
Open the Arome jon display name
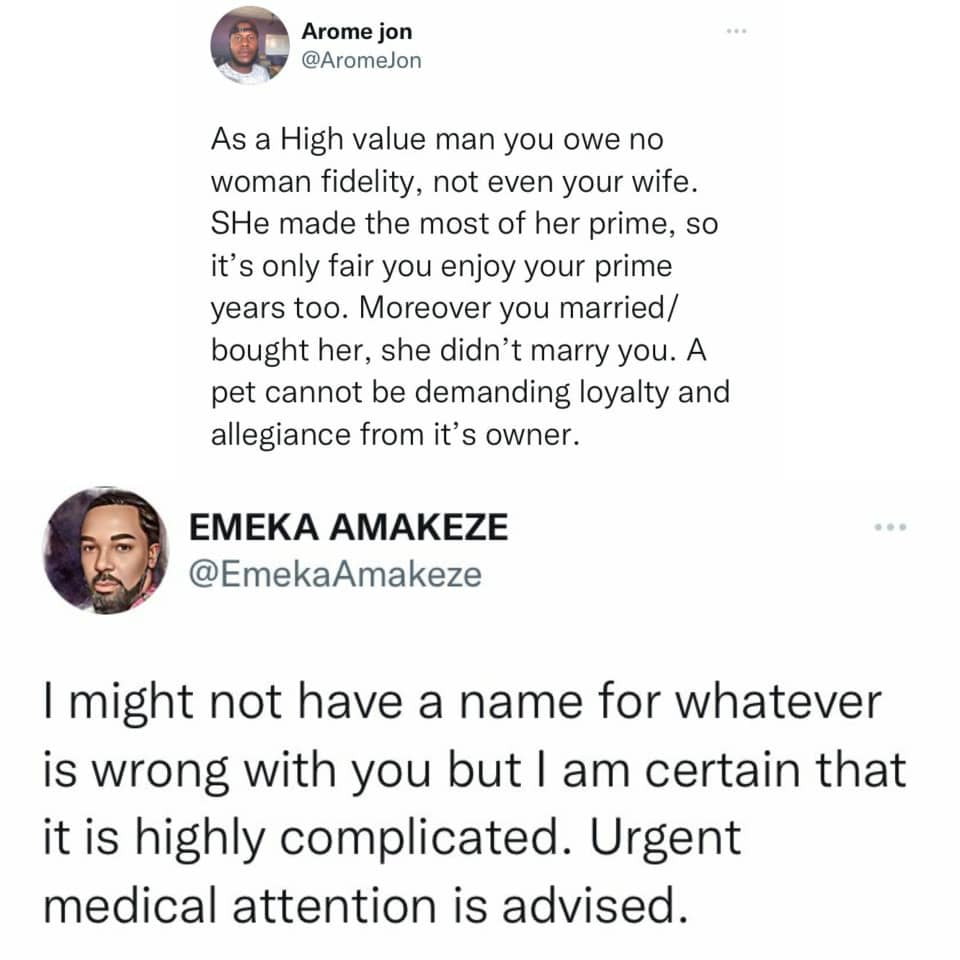(x=356, y=33)
